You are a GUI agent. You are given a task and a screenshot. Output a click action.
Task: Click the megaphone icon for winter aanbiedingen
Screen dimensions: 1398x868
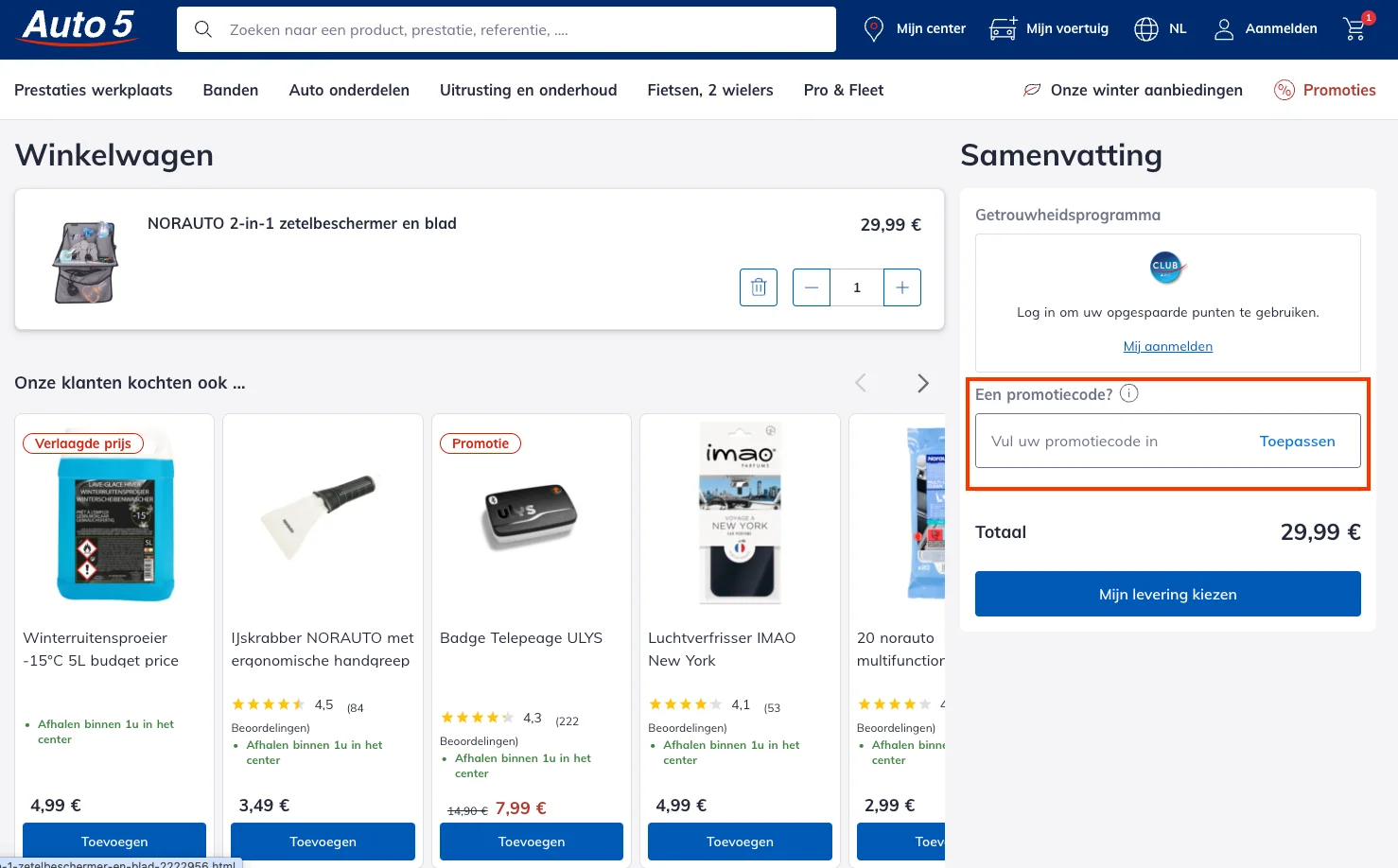(1032, 90)
